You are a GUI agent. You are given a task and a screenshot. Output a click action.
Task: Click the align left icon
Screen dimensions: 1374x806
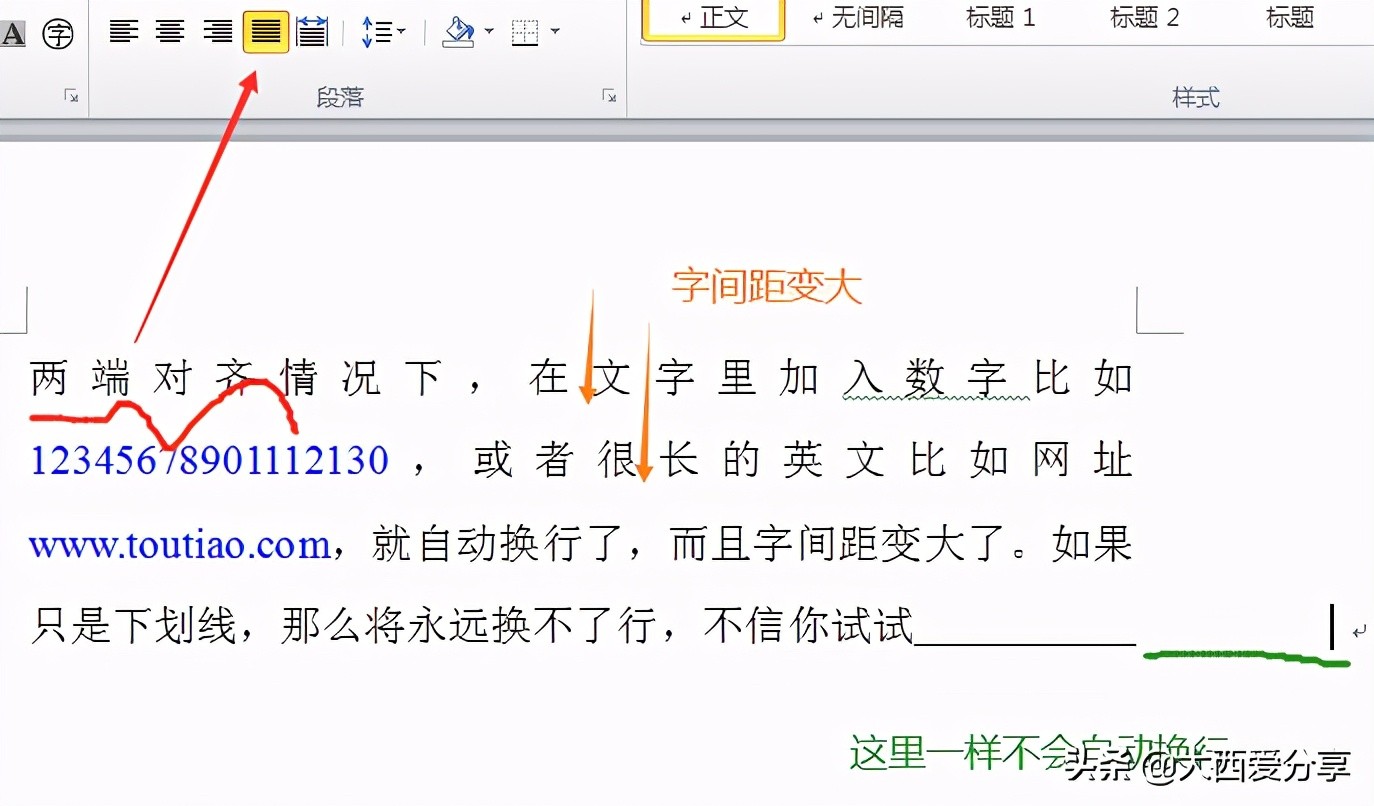tap(124, 32)
